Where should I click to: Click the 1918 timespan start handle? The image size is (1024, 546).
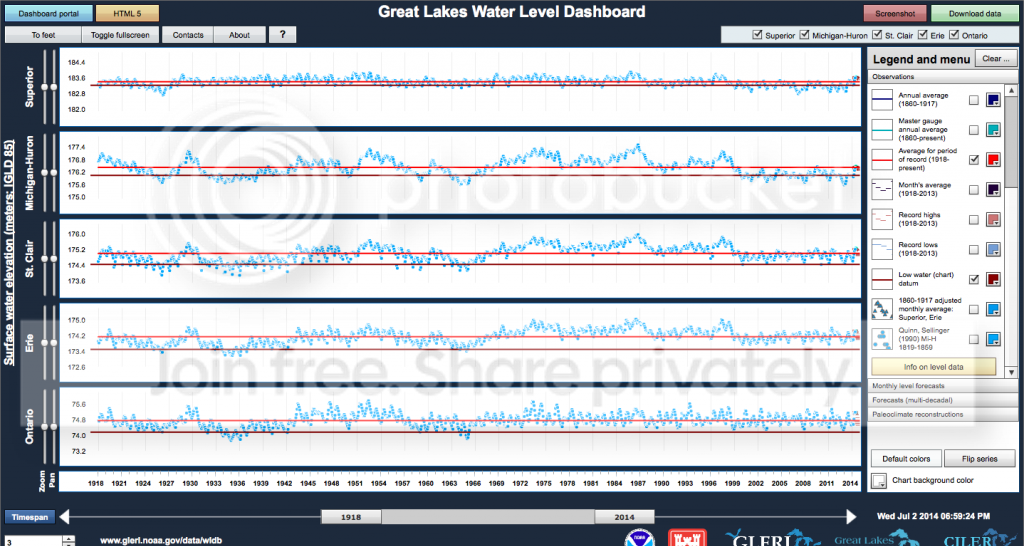[x=351, y=517]
